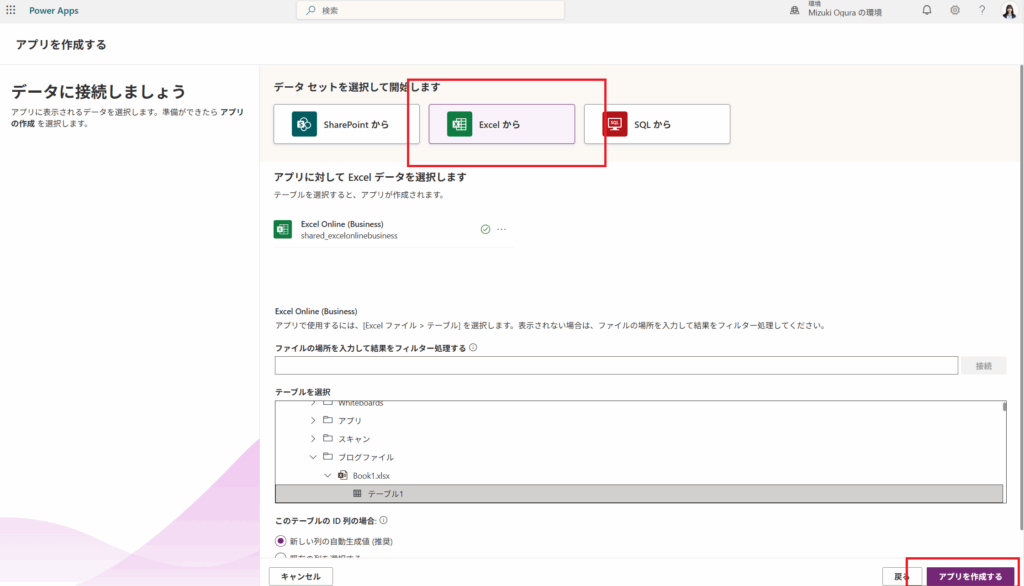Open the app launcher waffle icon

click(x=11, y=10)
